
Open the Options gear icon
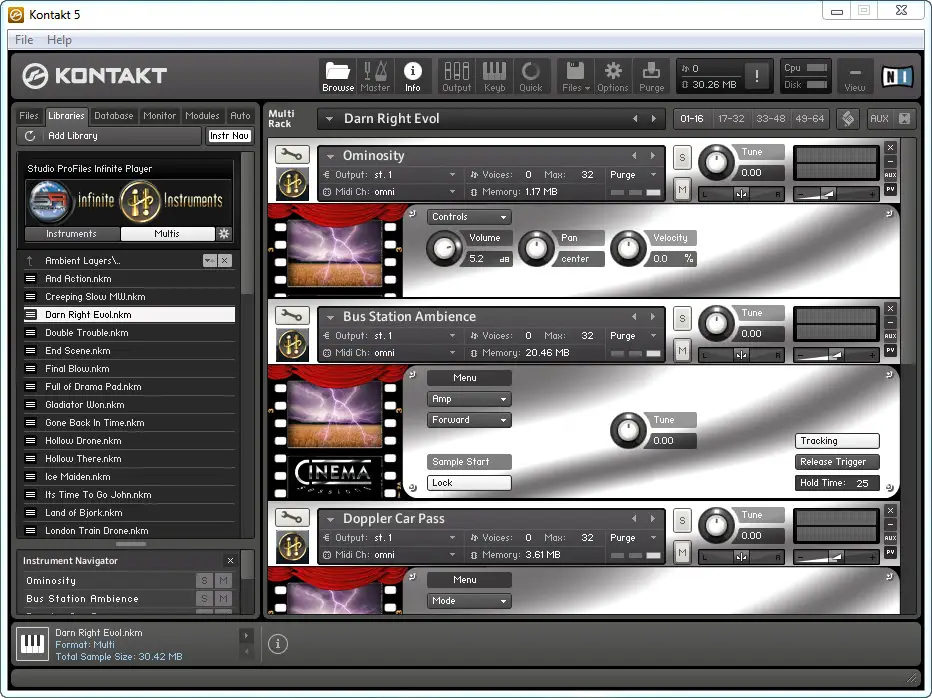point(613,76)
